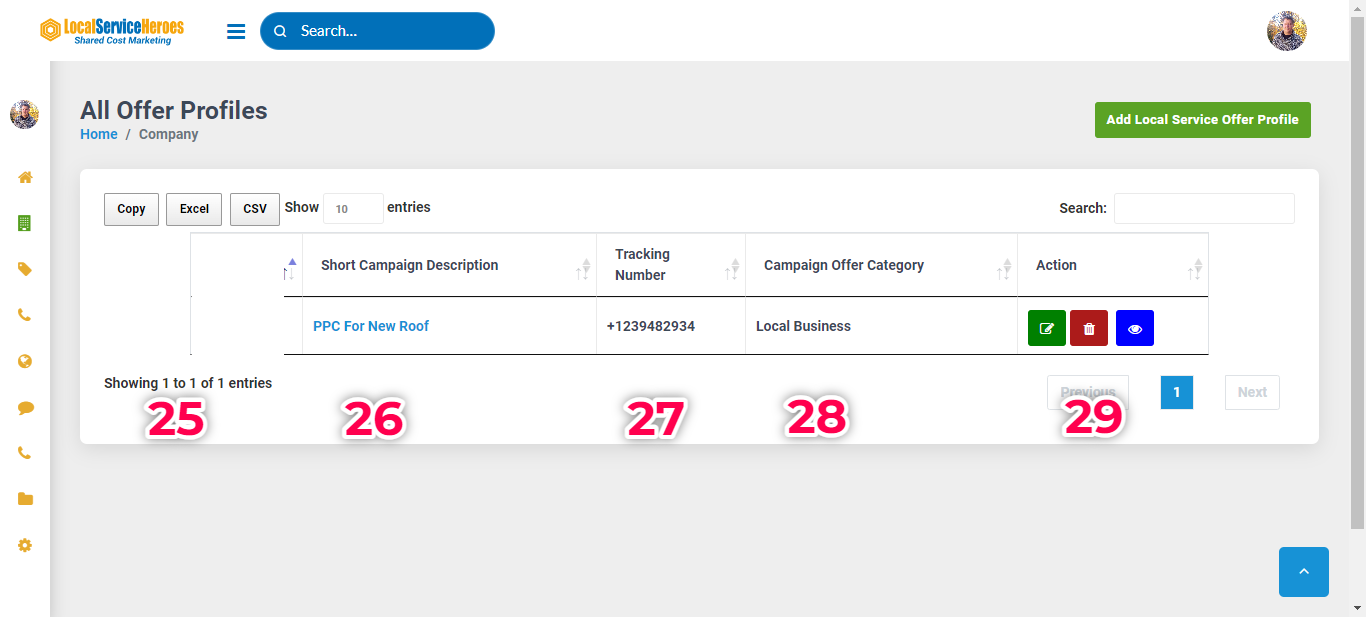Open the chat bubble icon in sidebar
Image resolution: width=1366 pixels, height=617 pixels.
pyautogui.click(x=25, y=407)
